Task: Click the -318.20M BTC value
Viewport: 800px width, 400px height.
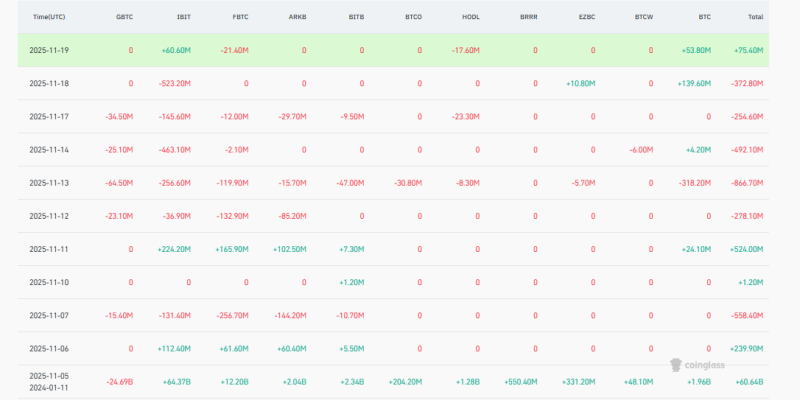Action: tap(693, 183)
